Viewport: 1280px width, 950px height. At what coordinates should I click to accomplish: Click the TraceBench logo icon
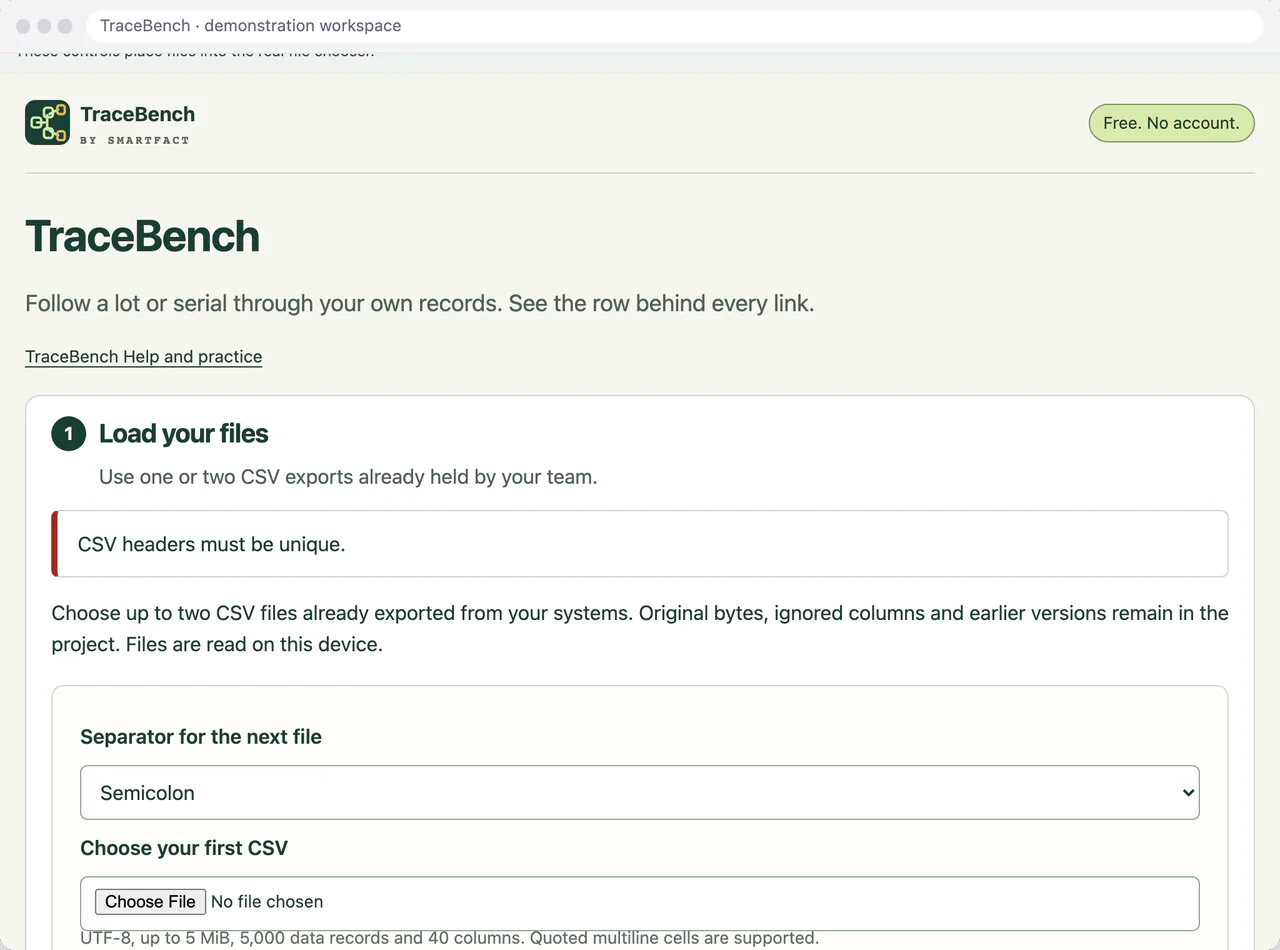(x=47, y=123)
